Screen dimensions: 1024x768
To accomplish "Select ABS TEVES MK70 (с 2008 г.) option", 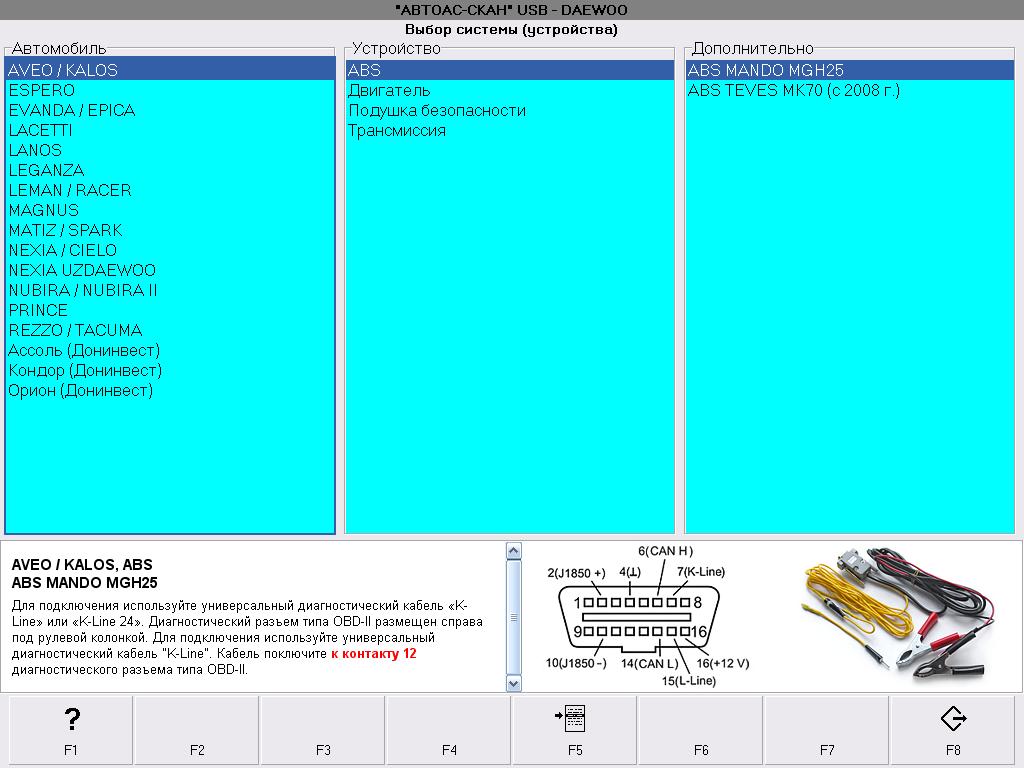I will click(850, 90).
